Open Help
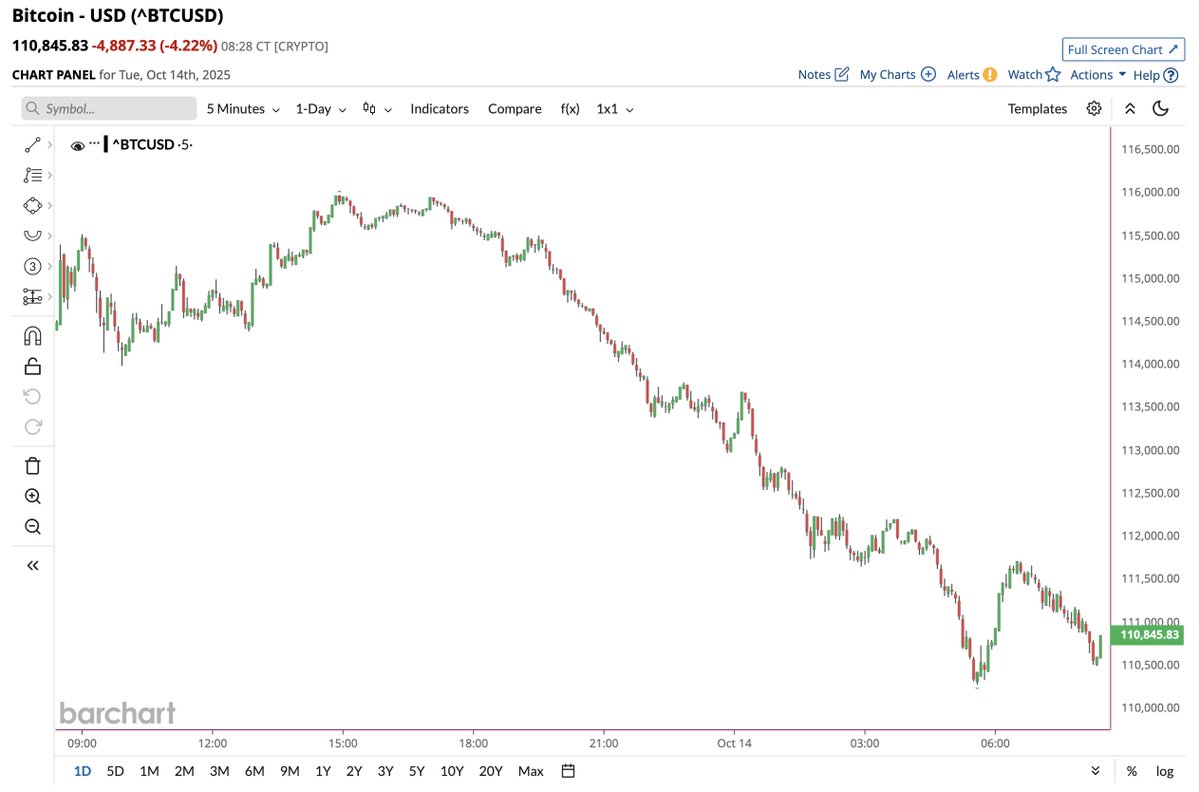This screenshot has height=792, width=1199. coord(1155,75)
